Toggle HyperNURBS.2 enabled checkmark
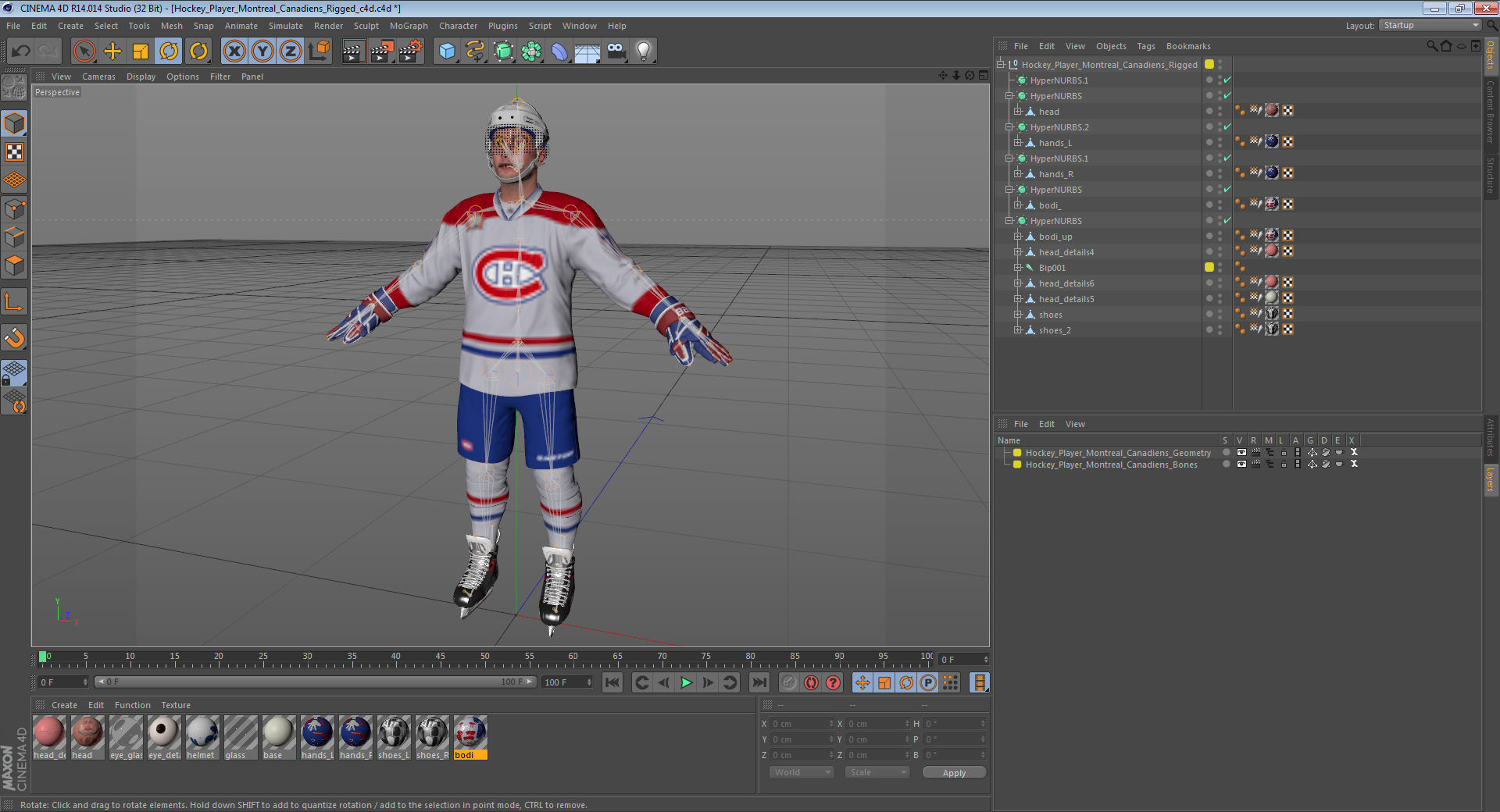This screenshot has height=812, width=1500. point(1227,127)
